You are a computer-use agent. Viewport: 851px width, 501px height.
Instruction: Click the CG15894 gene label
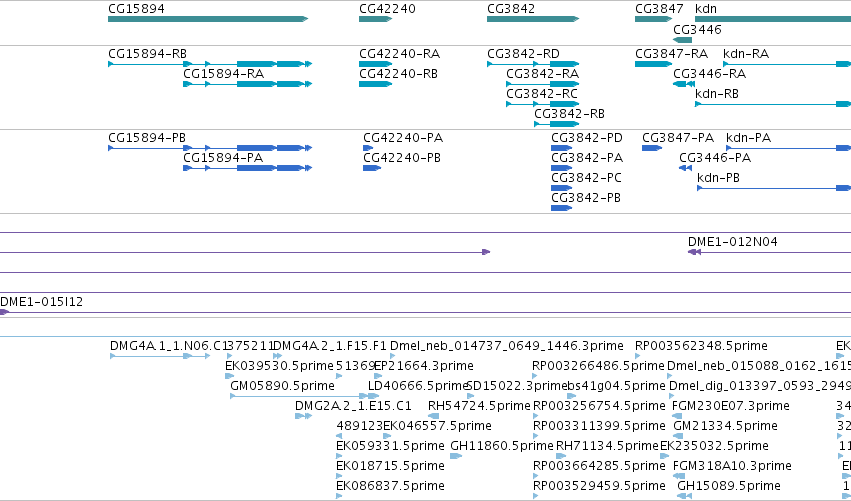[x=136, y=9]
